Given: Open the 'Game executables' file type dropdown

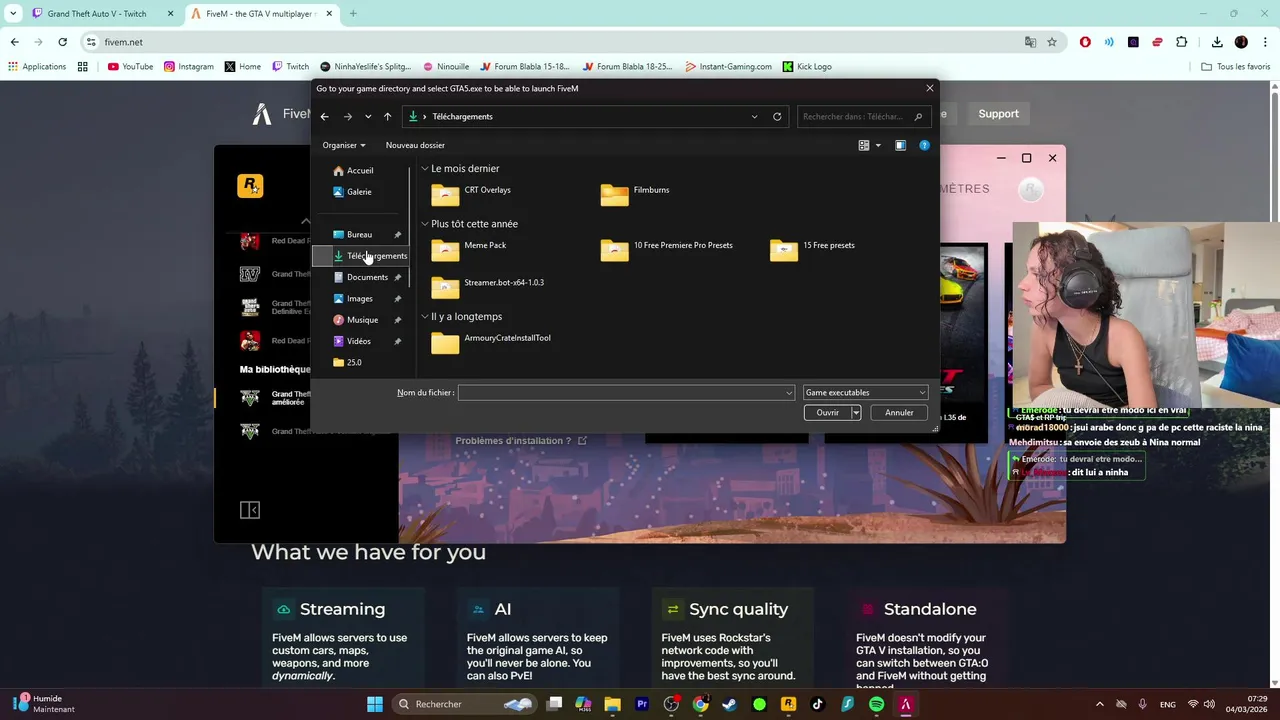Looking at the screenshot, I should tap(866, 393).
